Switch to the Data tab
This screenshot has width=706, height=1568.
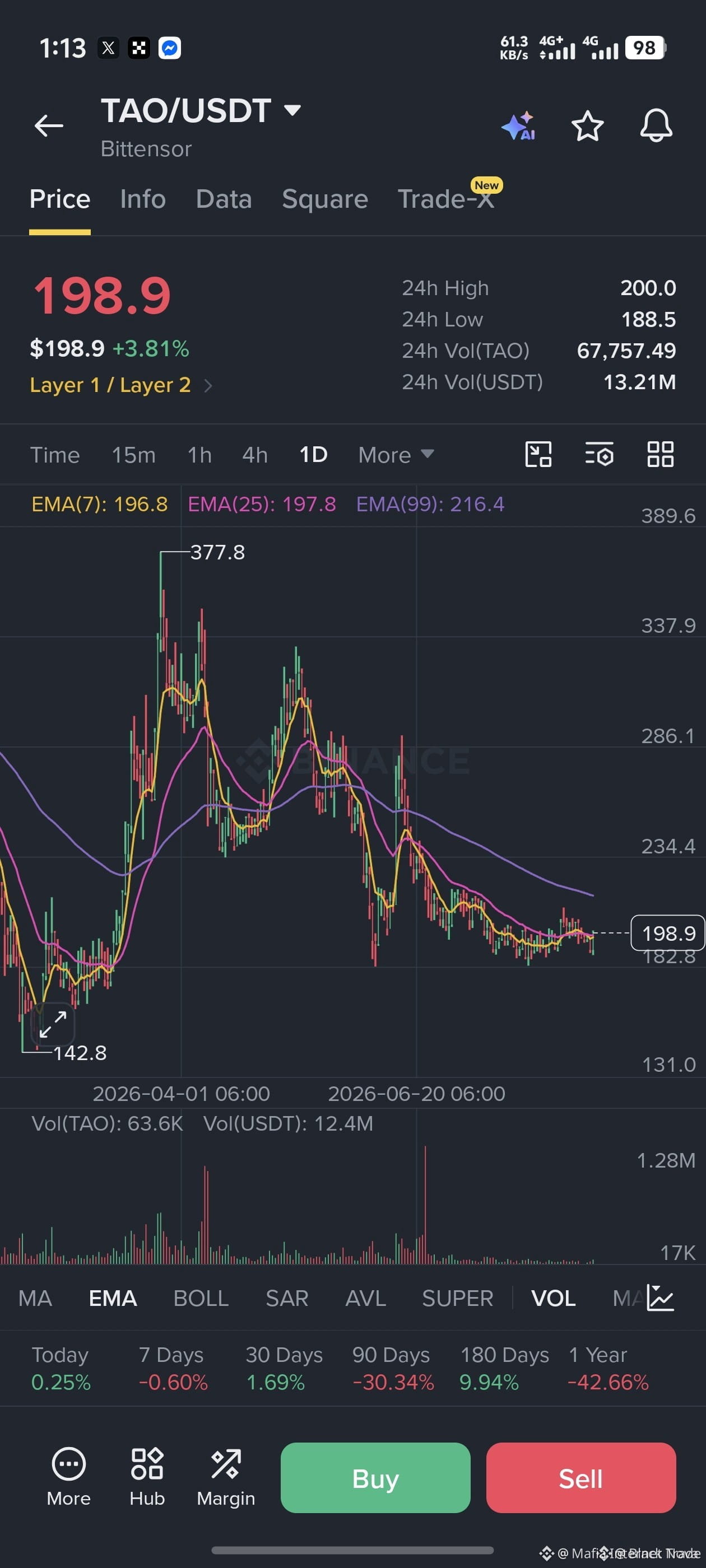[224, 199]
